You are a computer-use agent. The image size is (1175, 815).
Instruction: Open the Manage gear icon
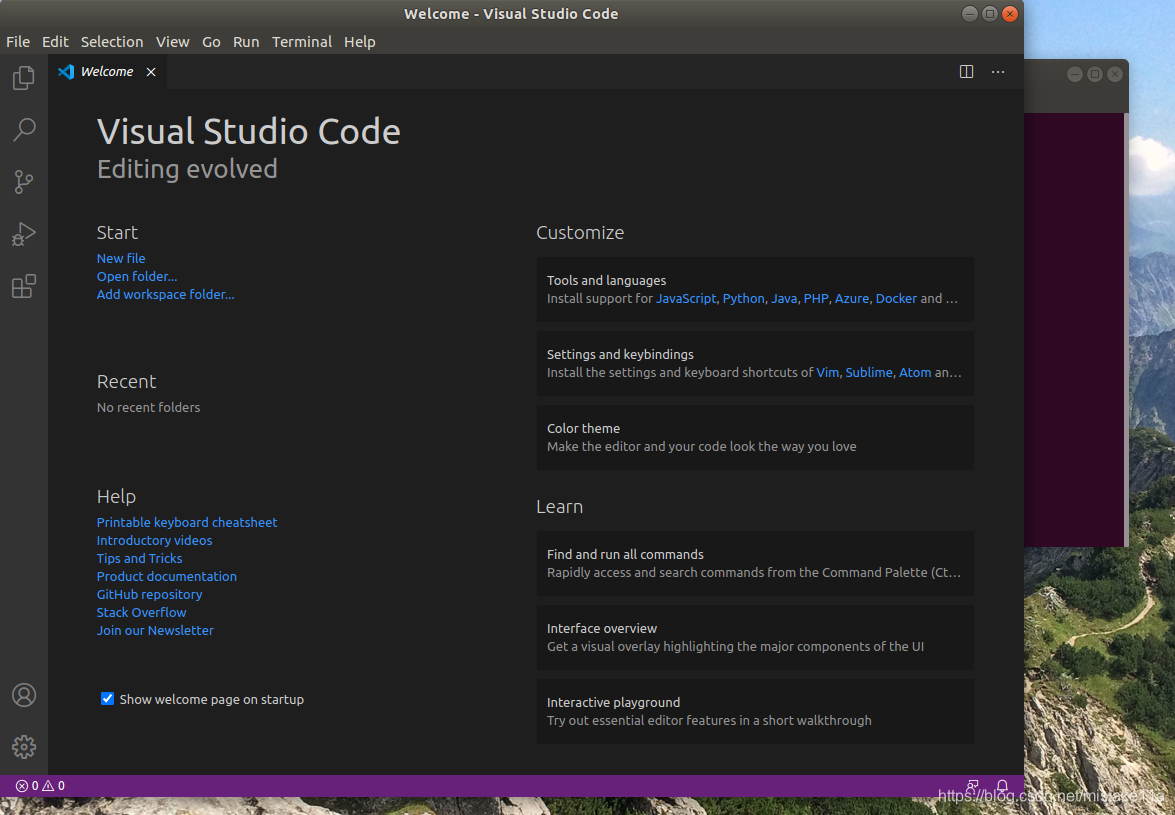coord(24,747)
